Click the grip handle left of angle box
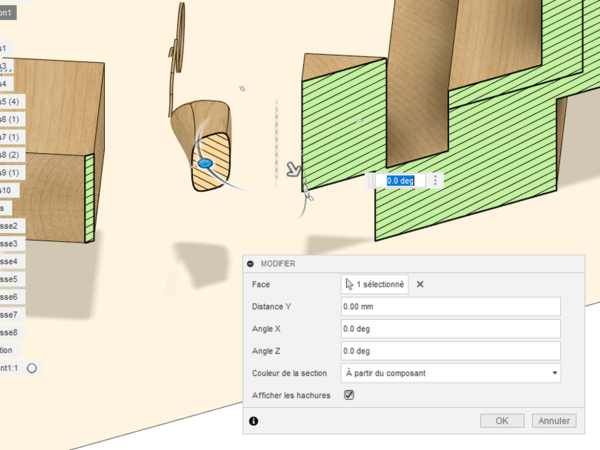600x450 pixels. pos(372,180)
